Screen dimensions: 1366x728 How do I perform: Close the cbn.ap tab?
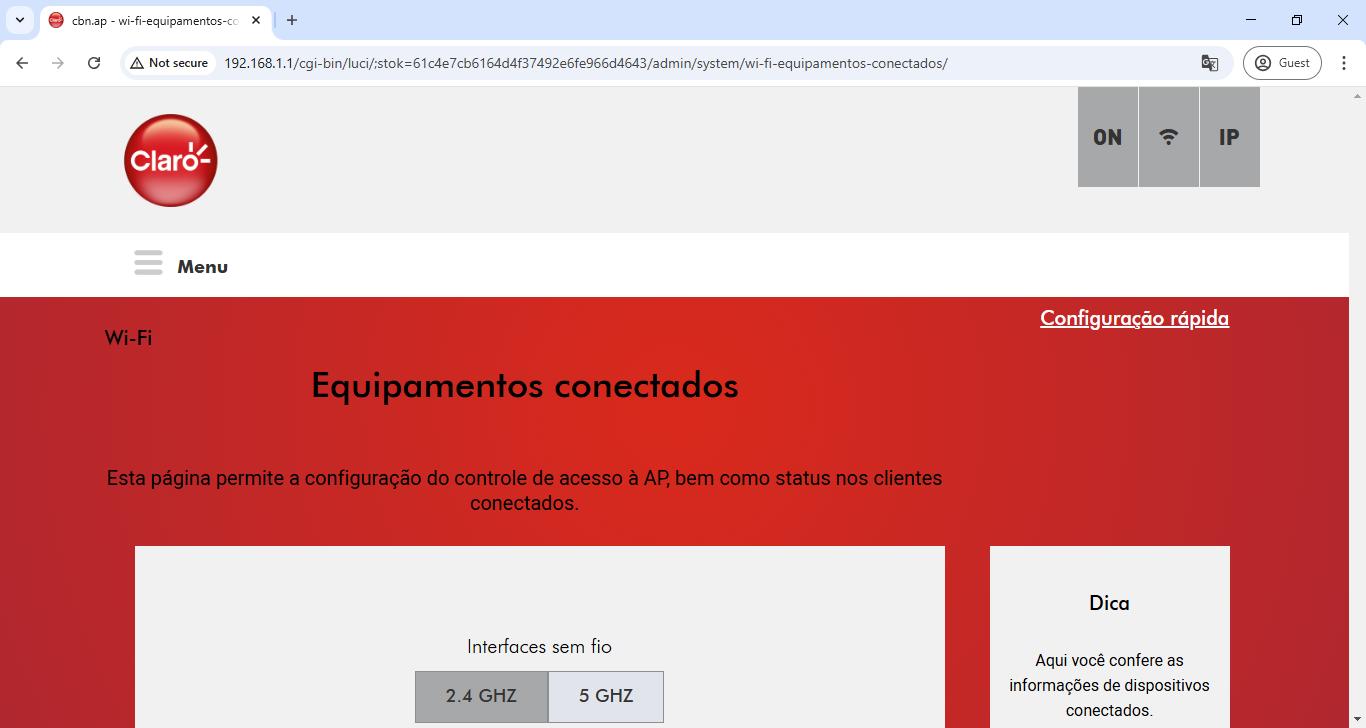[256, 20]
